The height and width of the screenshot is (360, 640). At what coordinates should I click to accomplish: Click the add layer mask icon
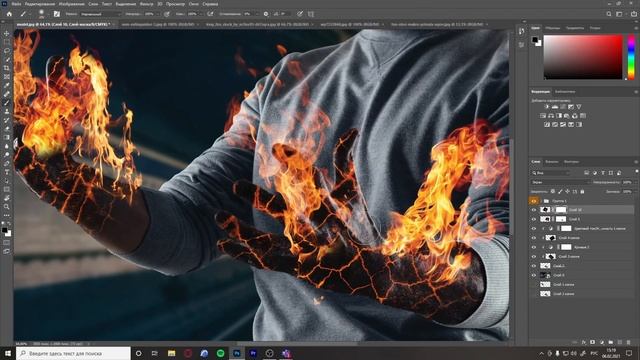[593, 342]
